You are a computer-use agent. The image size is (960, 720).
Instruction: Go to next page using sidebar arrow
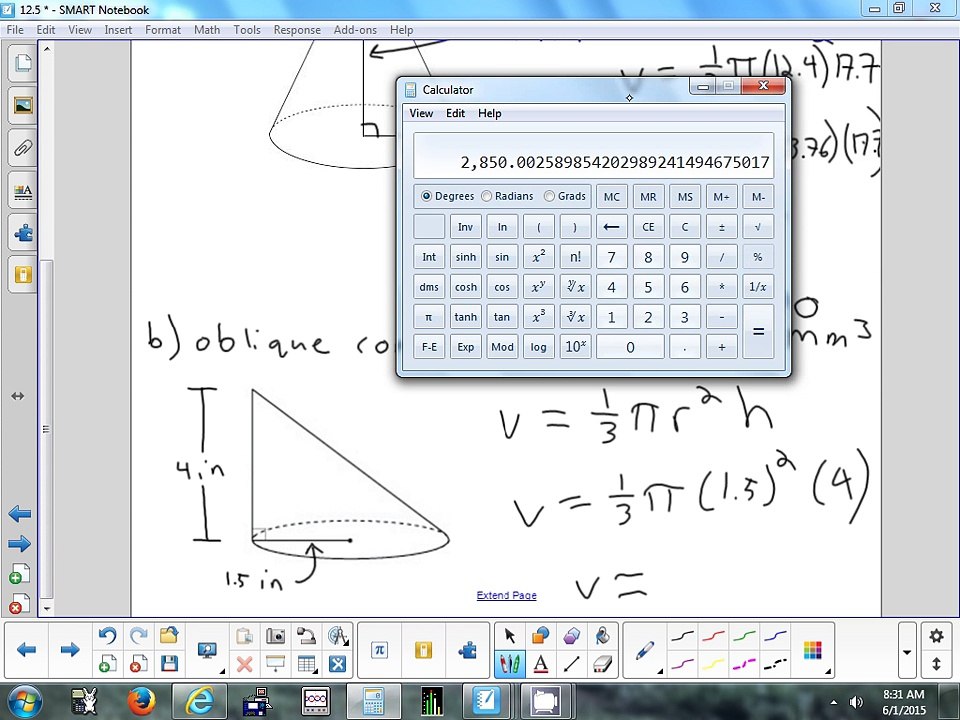click(x=20, y=543)
